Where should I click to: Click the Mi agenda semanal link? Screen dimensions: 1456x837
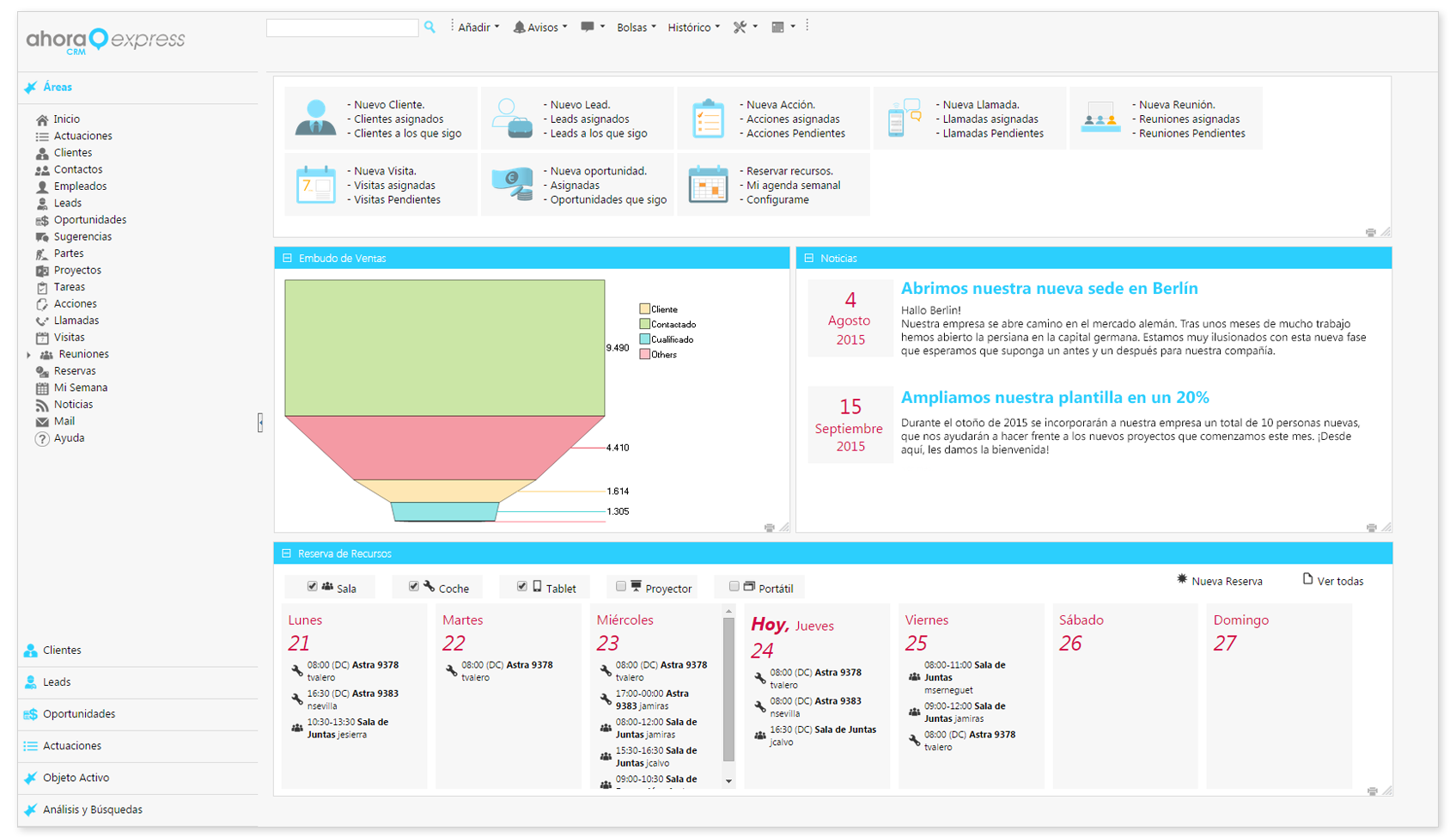[793, 186]
